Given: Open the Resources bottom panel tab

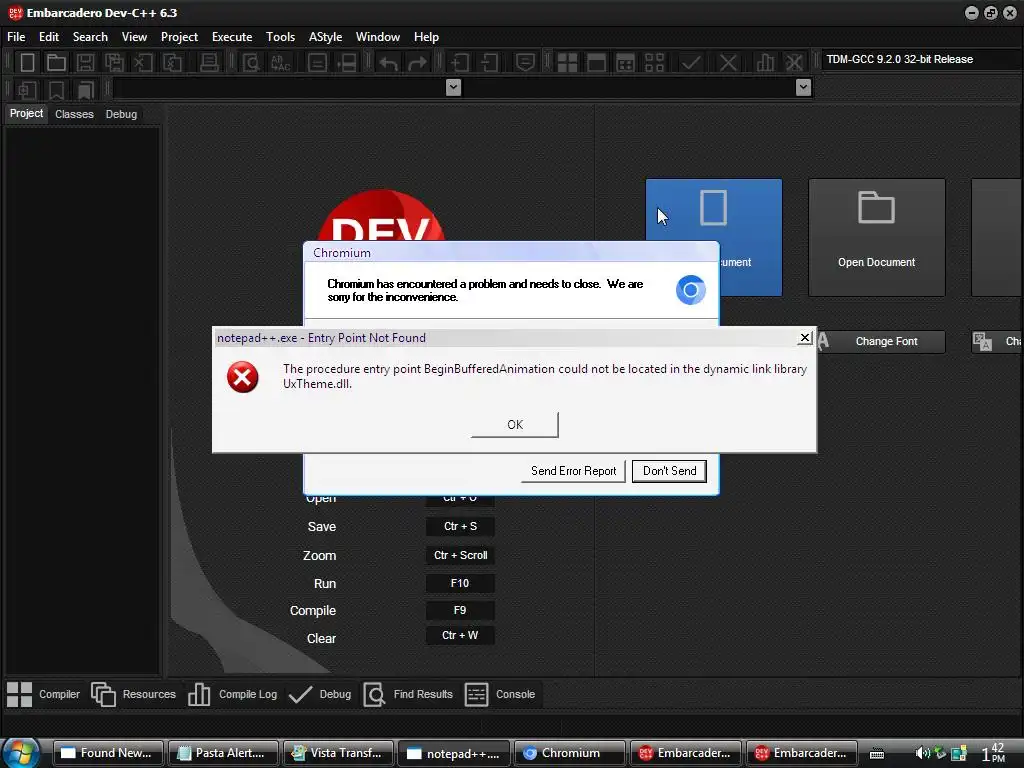Looking at the screenshot, I should [x=133, y=694].
